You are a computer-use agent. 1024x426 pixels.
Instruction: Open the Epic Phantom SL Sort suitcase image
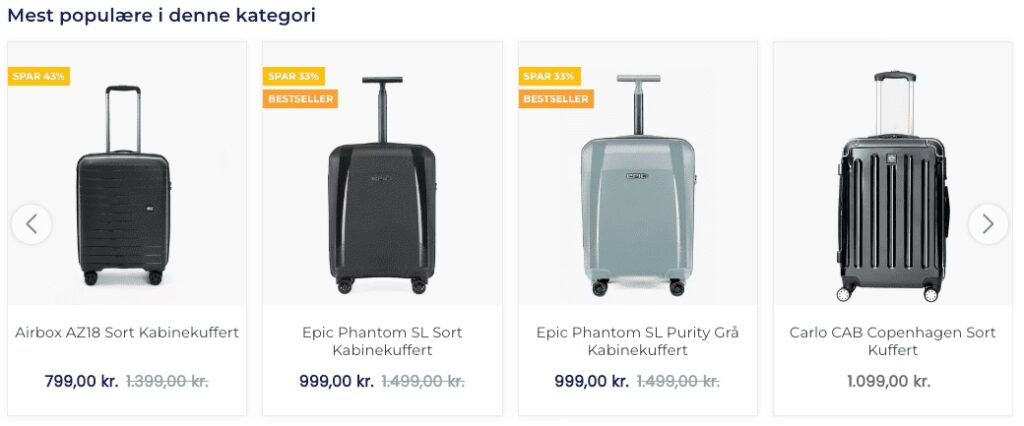(382, 186)
